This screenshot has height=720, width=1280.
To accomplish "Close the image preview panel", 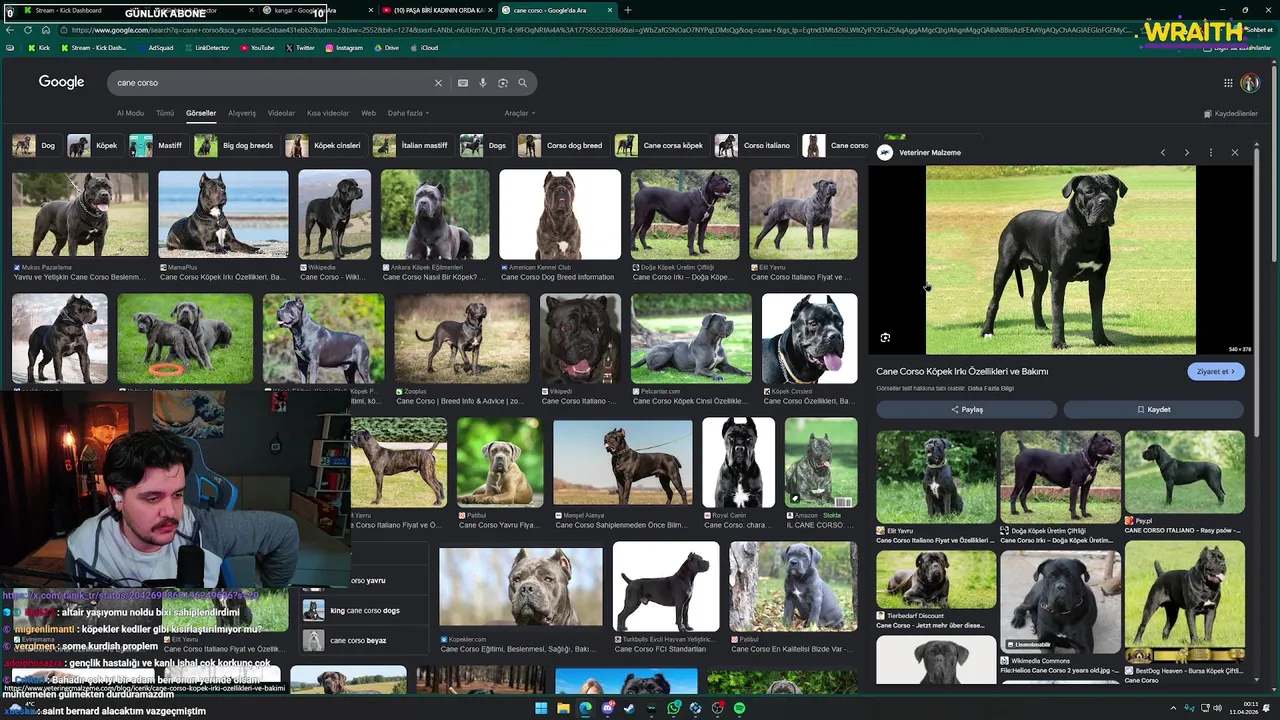I will [1234, 153].
